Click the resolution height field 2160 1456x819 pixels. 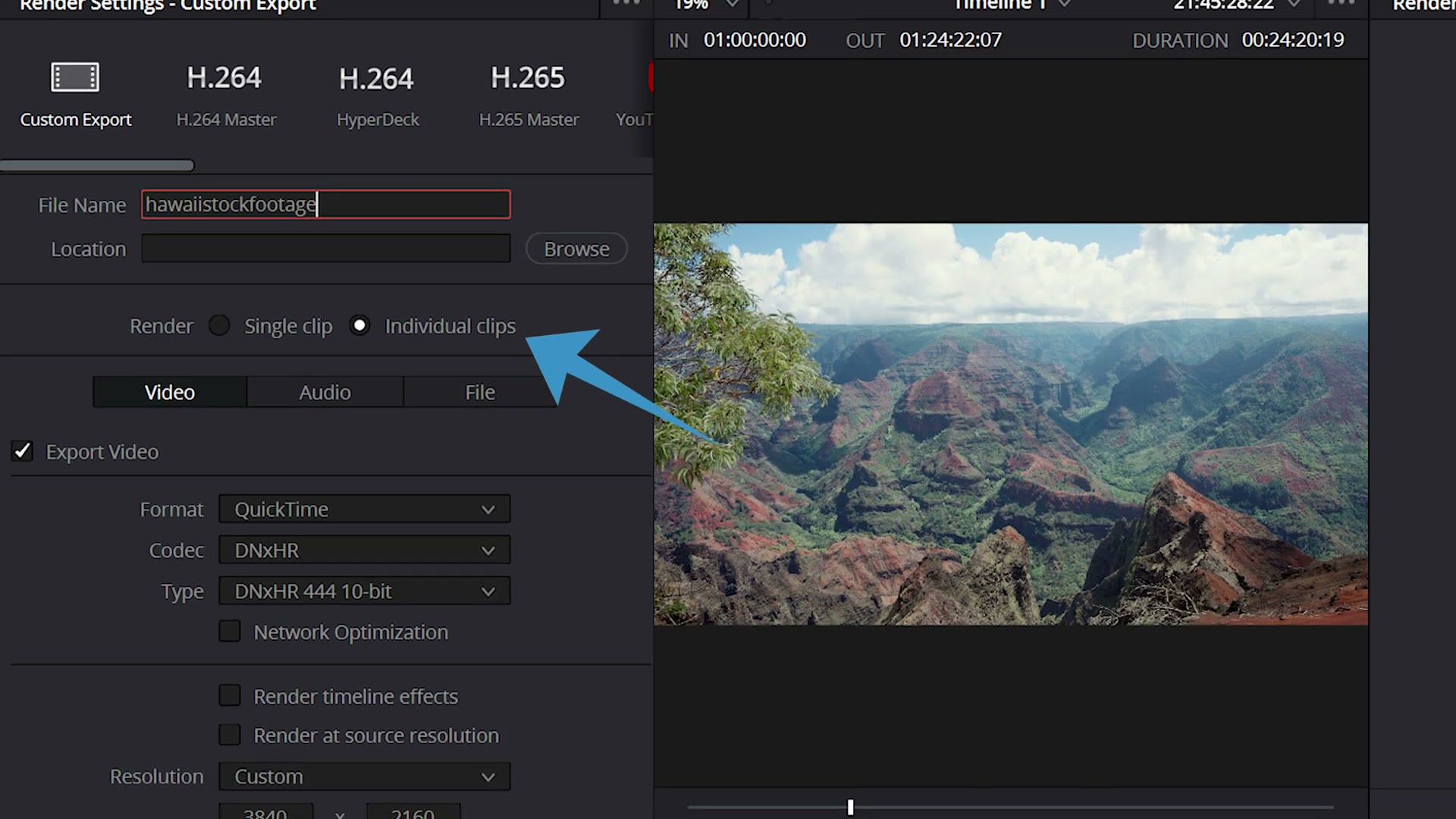coord(413,811)
